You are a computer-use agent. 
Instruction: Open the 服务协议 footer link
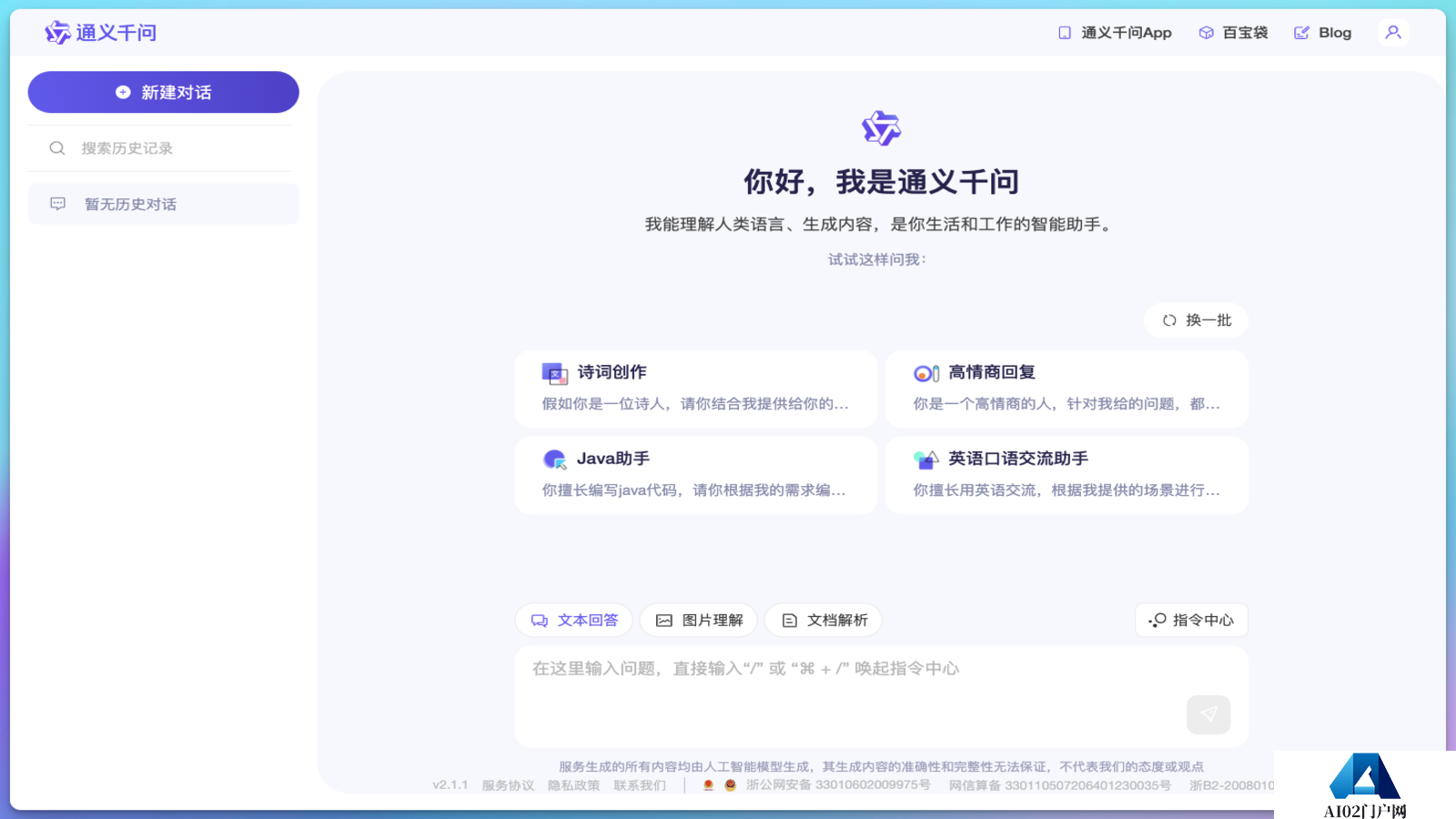tap(508, 785)
